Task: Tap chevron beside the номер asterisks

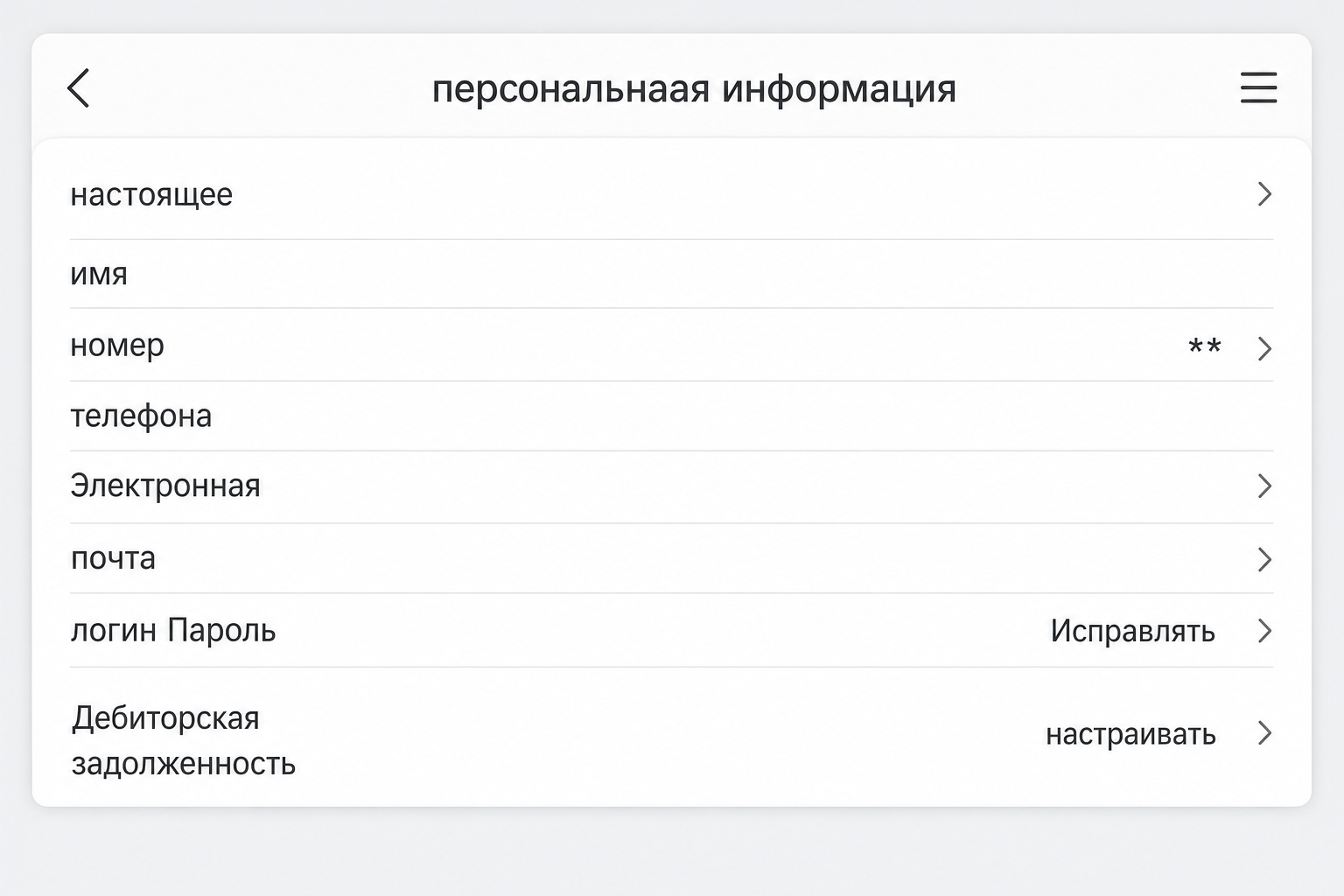Action: pyautogui.click(x=1264, y=349)
